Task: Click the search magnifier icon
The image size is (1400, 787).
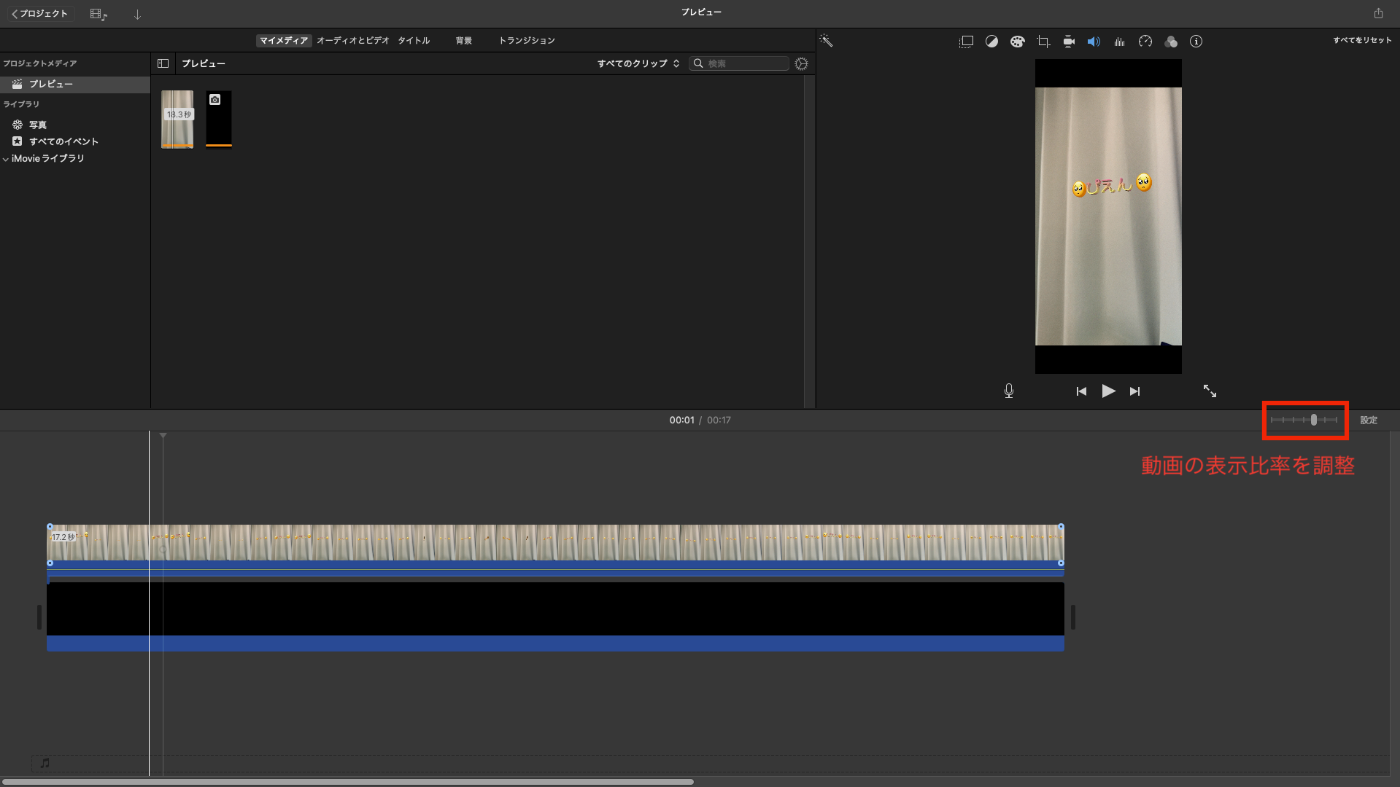Action: tap(699, 63)
